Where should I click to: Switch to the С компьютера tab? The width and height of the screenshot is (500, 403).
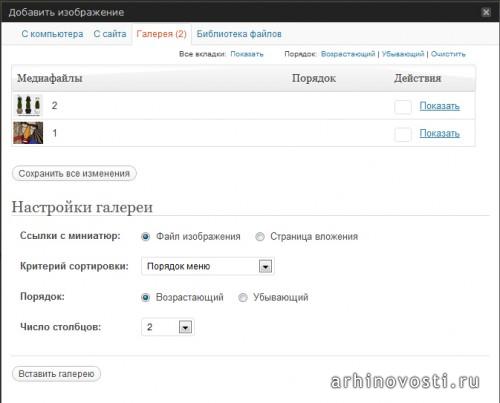tap(52, 34)
